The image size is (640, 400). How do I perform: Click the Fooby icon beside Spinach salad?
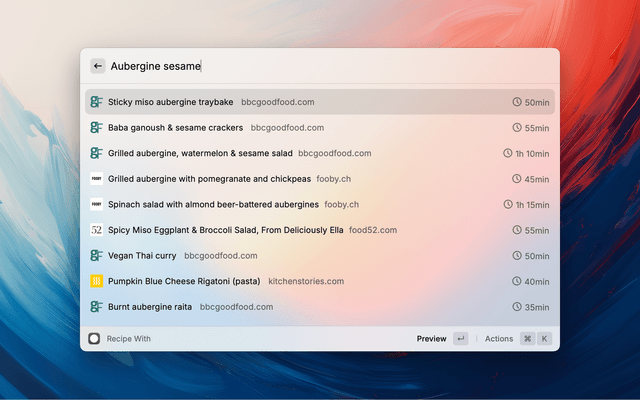coord(97,204)
